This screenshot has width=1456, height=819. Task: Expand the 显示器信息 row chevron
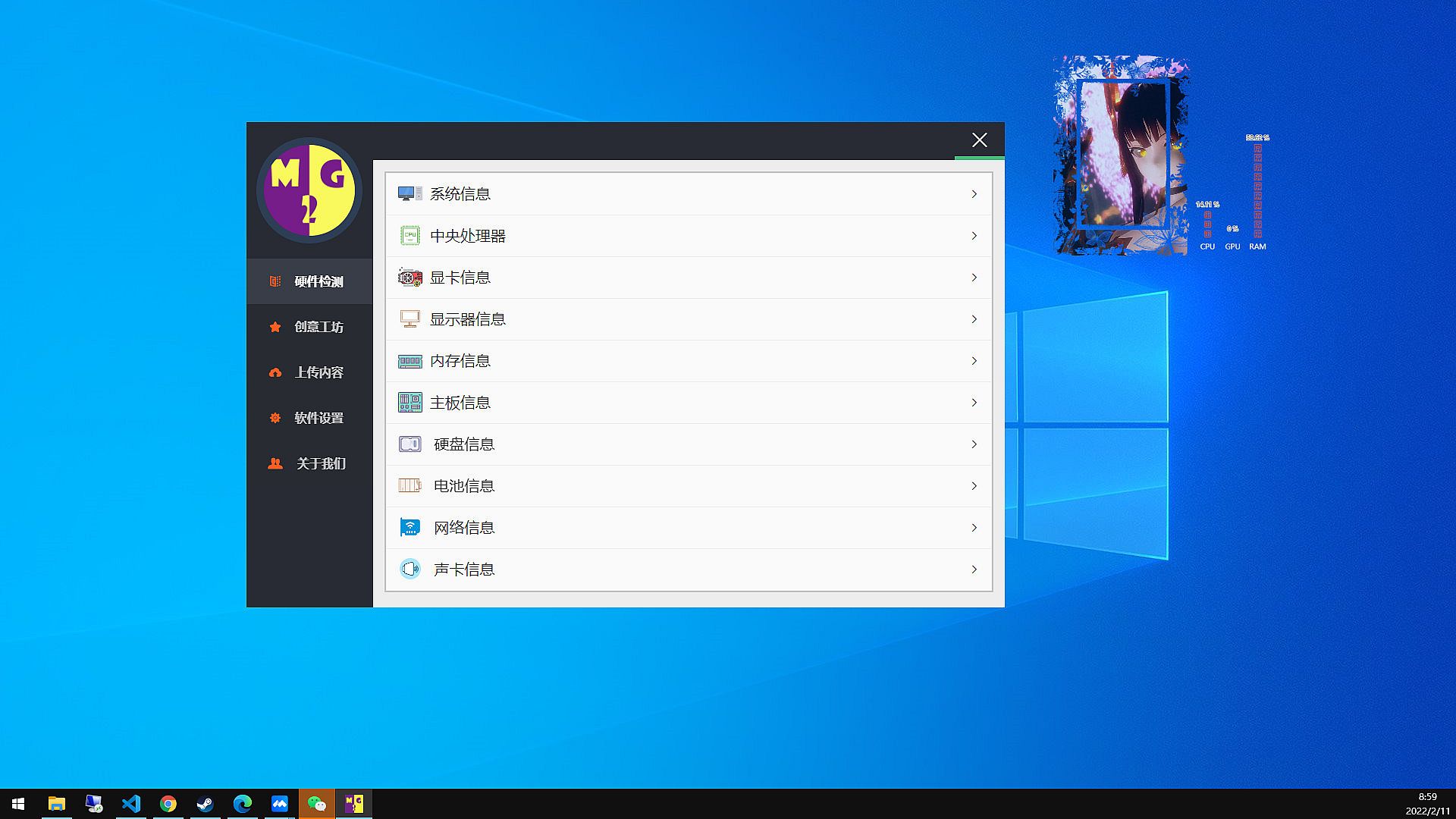click(974, 319)
